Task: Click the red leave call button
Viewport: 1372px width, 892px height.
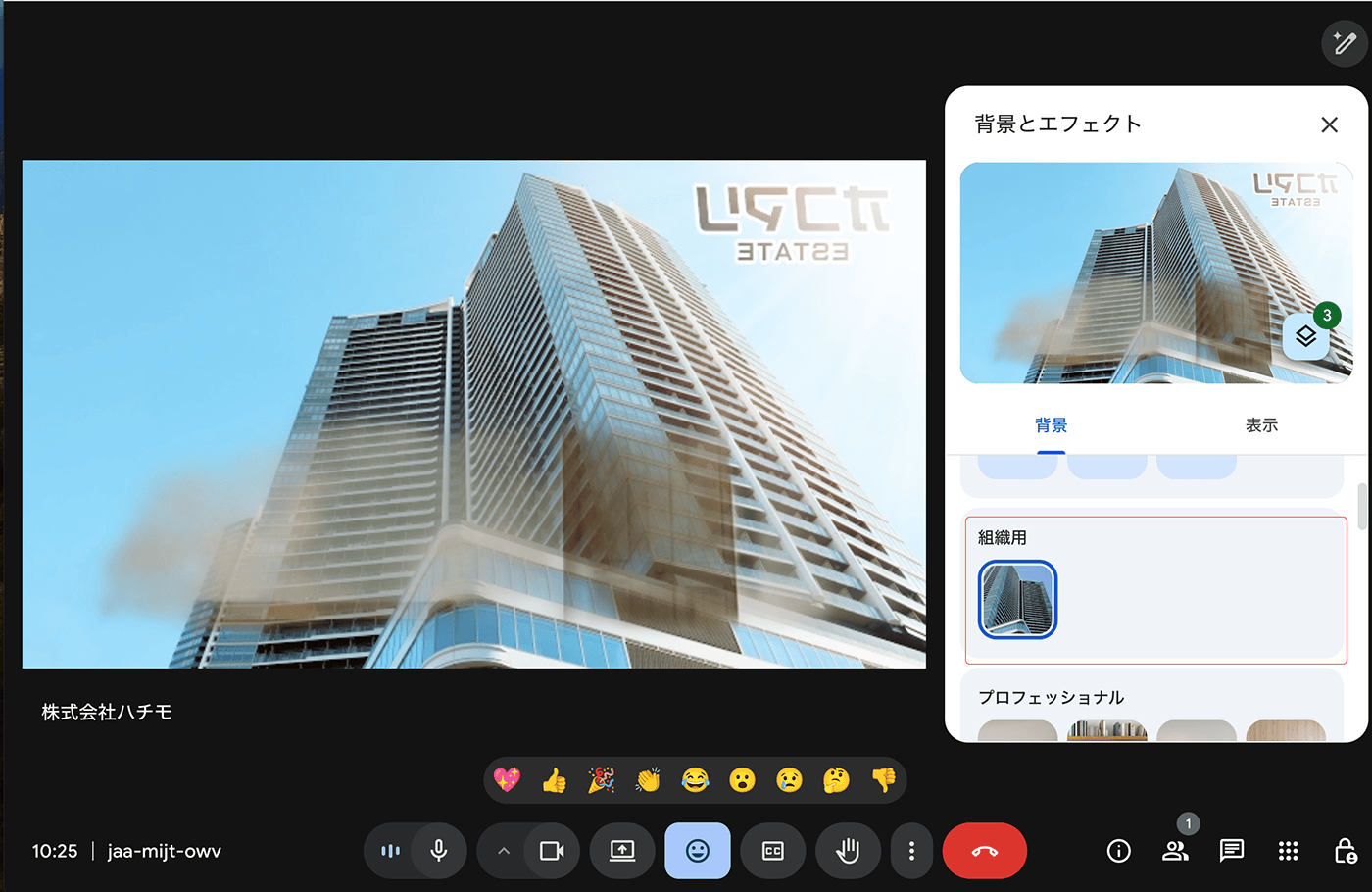Action: pos(984,851)
